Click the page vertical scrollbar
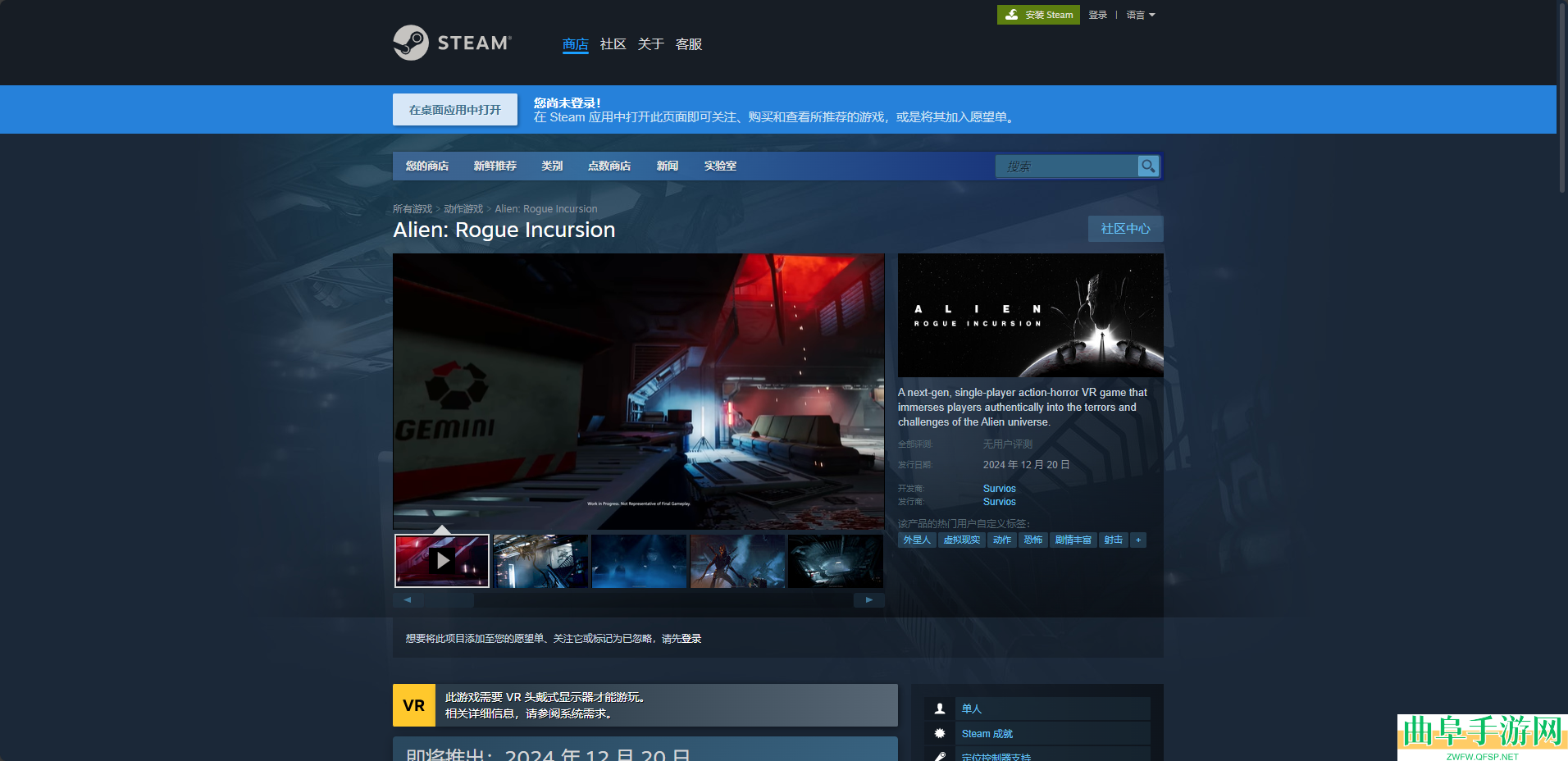This screenshot has height=761, width=1568. tap(1562, 97)
